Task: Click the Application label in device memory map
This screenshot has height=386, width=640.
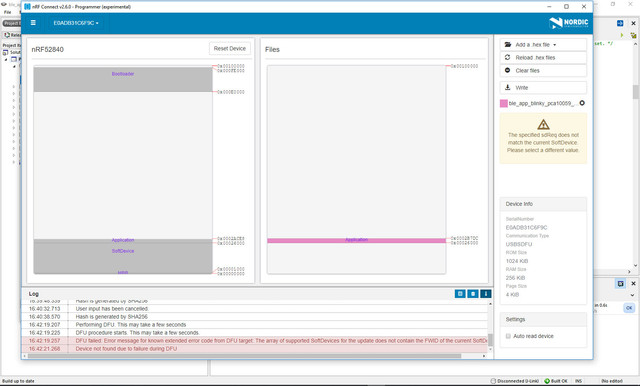Action: point(122,240)
